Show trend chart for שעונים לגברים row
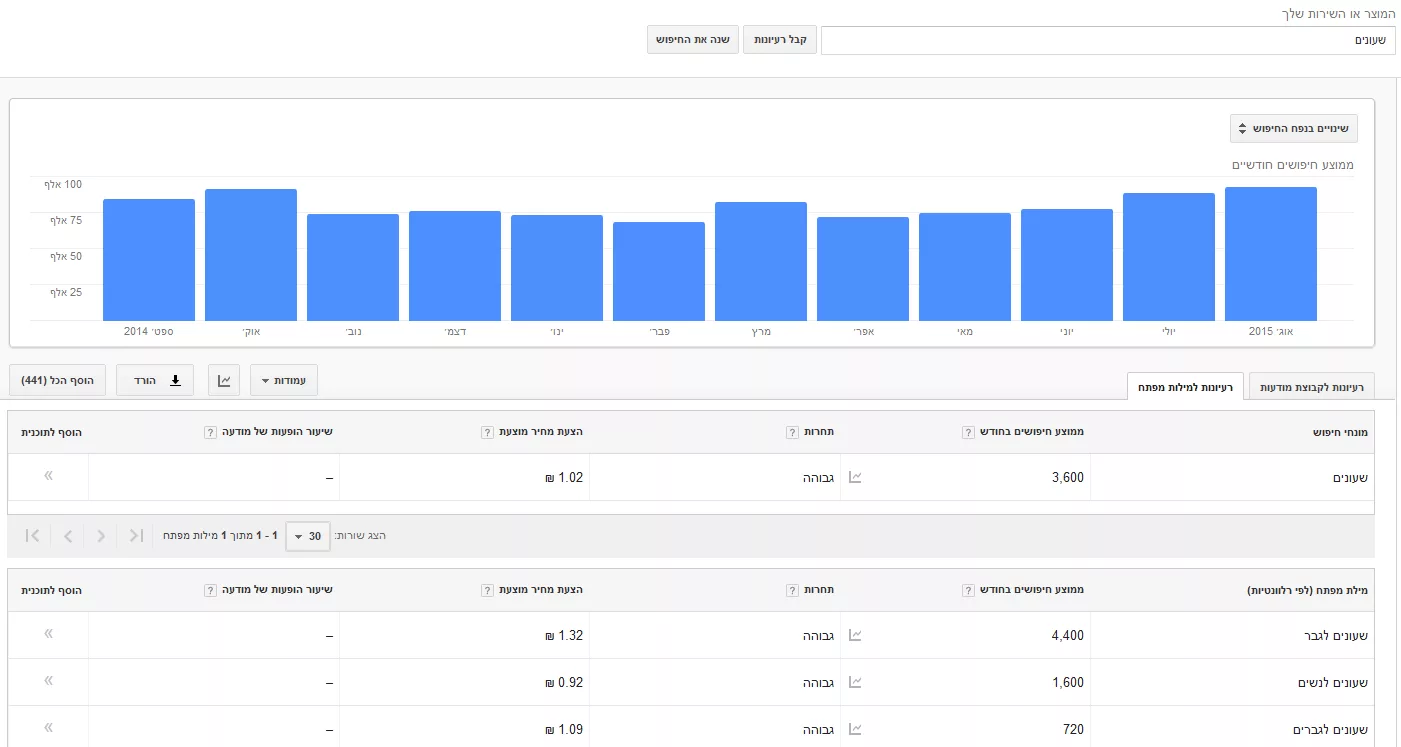The width and height of the screenshot is (1401, 747). (x=855, y=729)
